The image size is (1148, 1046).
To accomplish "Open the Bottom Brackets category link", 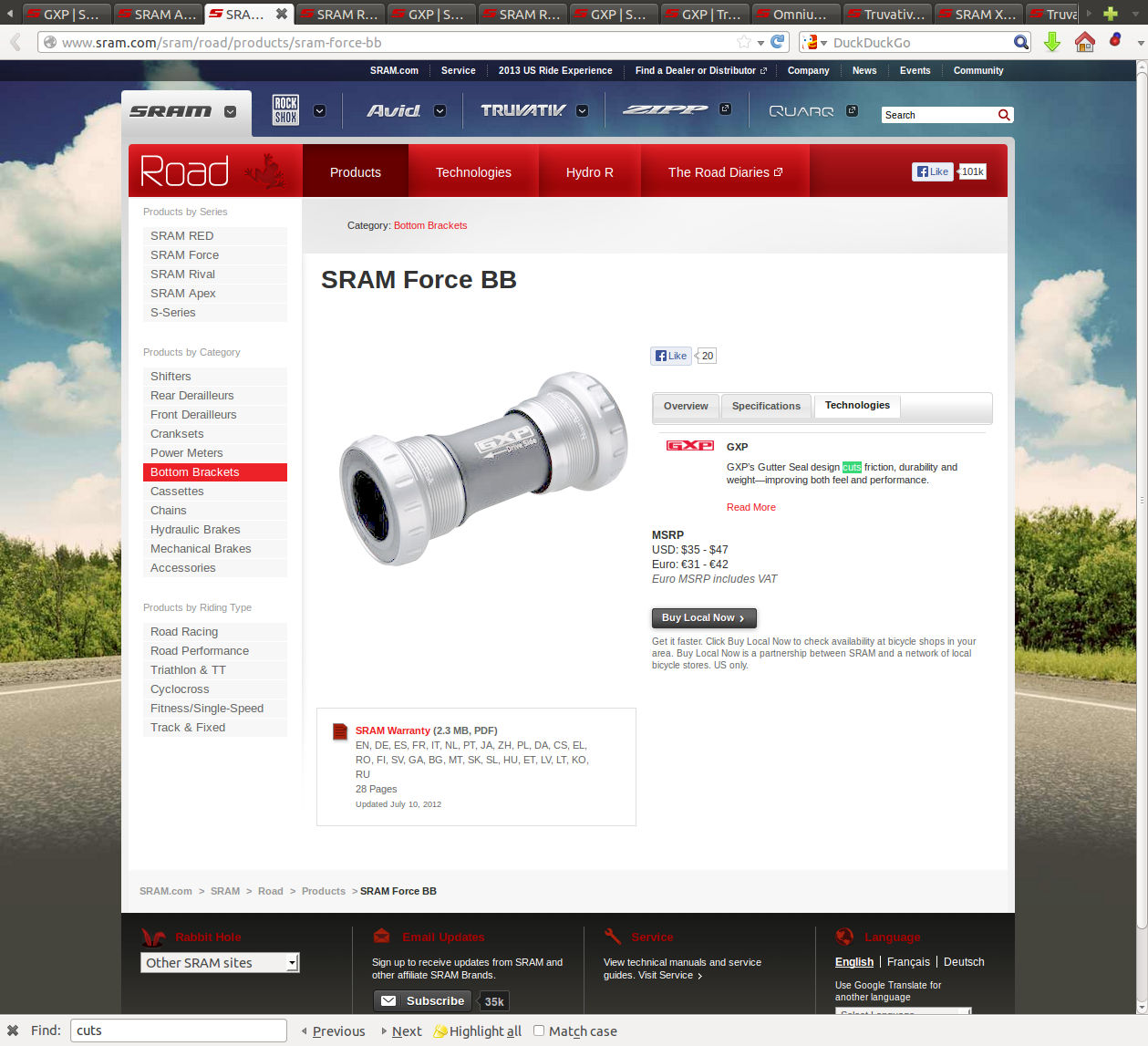I will coord(430,225).
